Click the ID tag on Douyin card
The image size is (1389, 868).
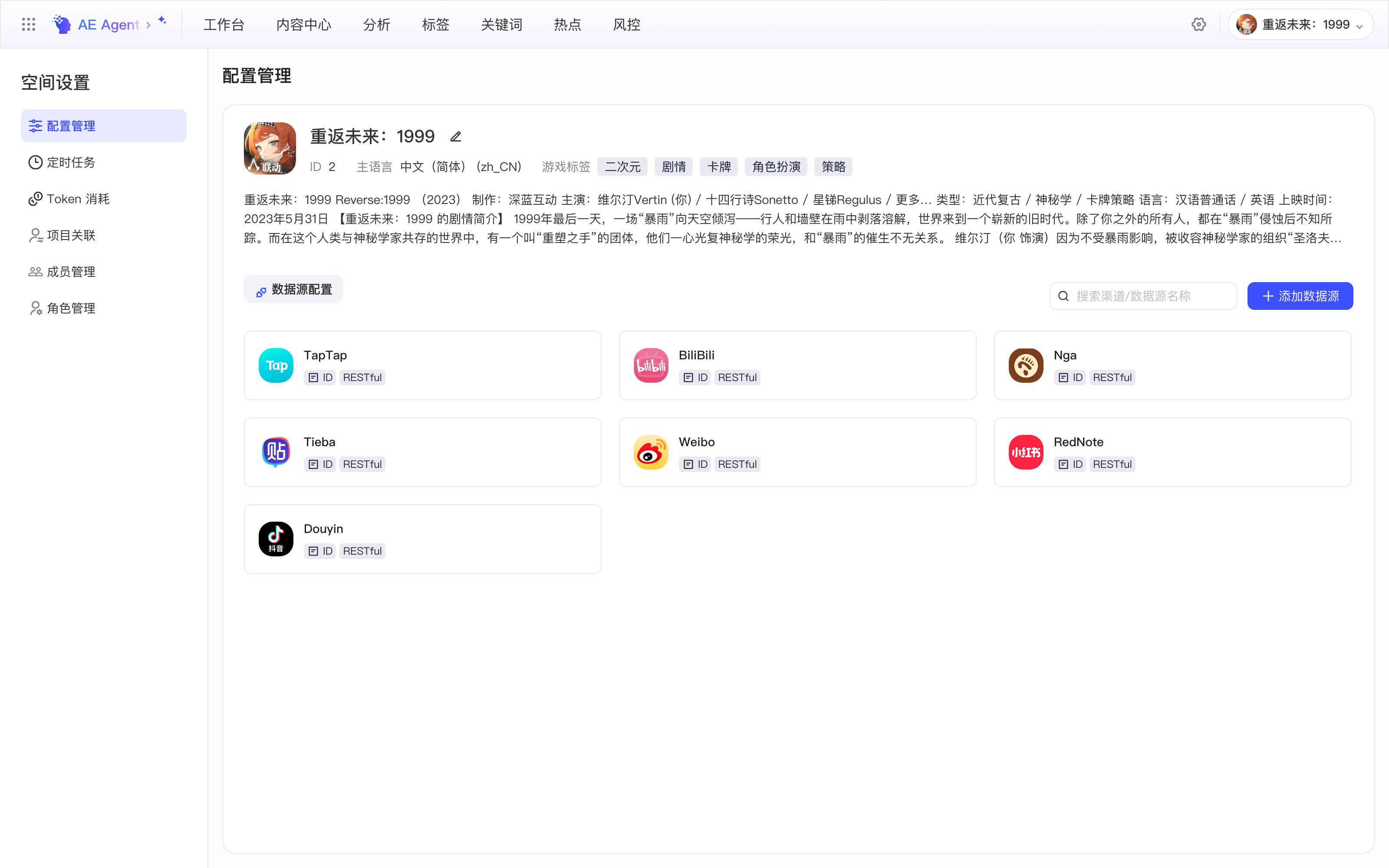coord(320,551)
